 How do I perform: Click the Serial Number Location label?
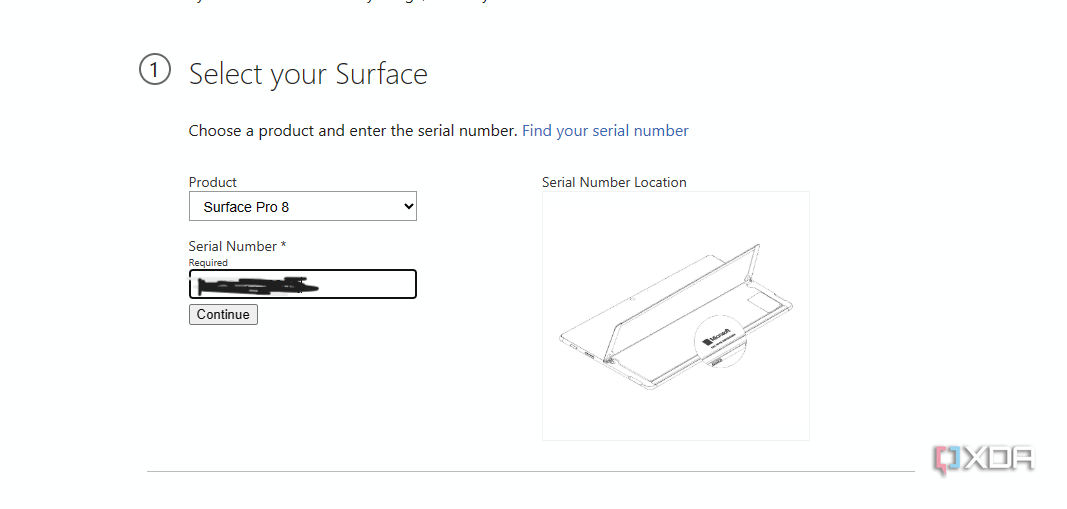(614, 182)
